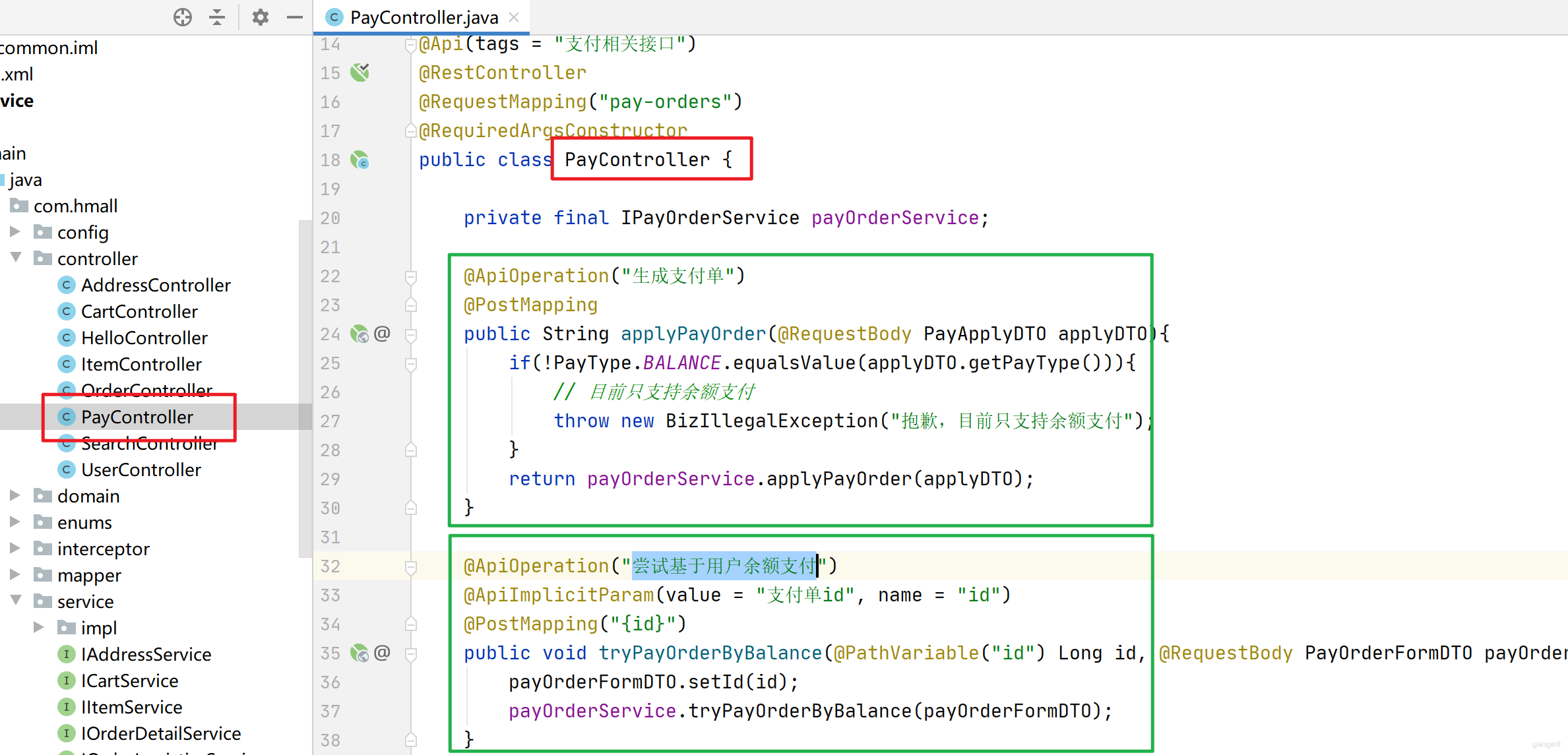The image size is (1568, 755).
Task: Click the @RequiredArgsConstructor annotation on line 17
Action: [x=553, y=131]
